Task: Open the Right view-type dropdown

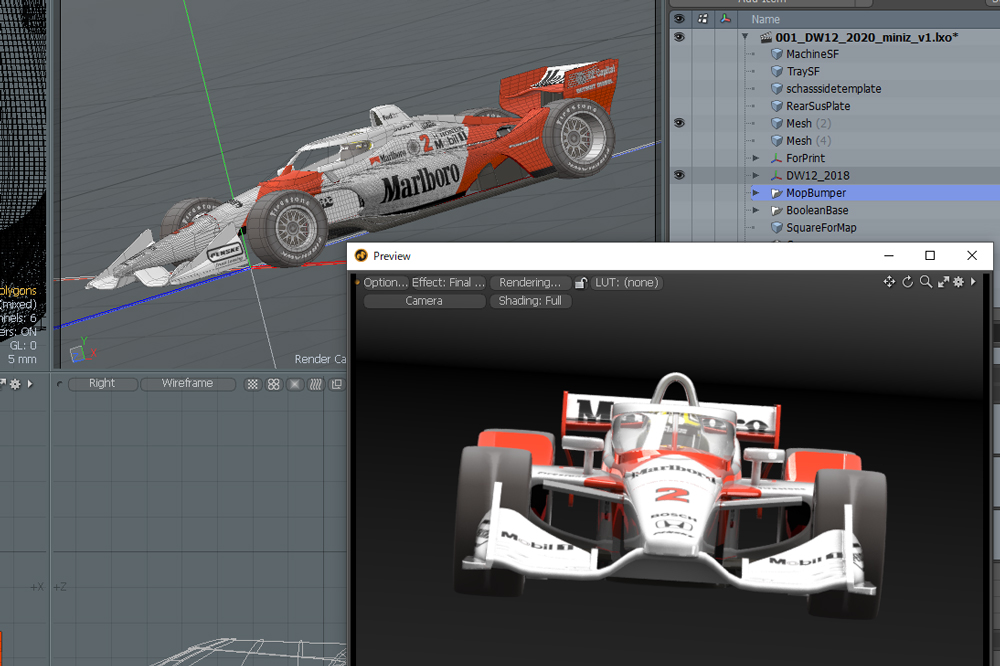Action: [103, 383]
